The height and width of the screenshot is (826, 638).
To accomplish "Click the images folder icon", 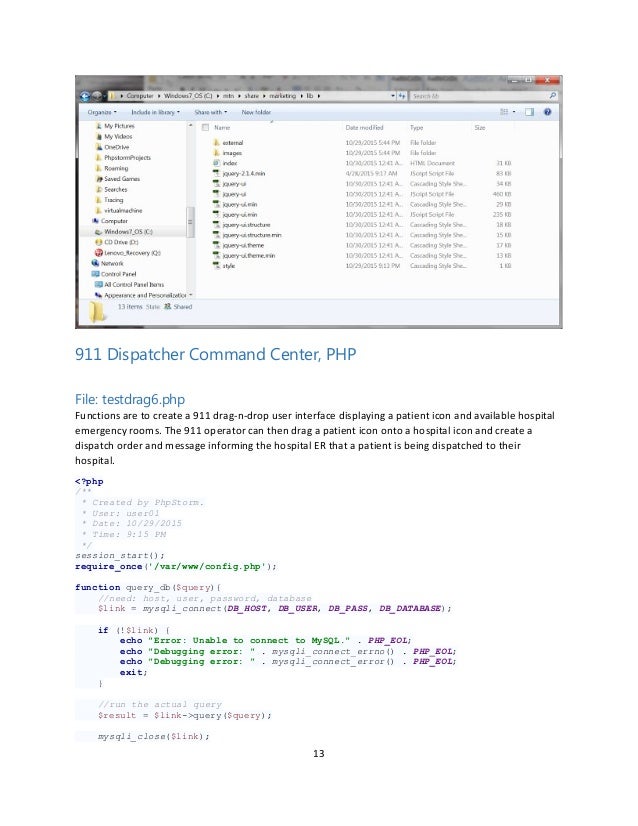I will coord(216,153).
